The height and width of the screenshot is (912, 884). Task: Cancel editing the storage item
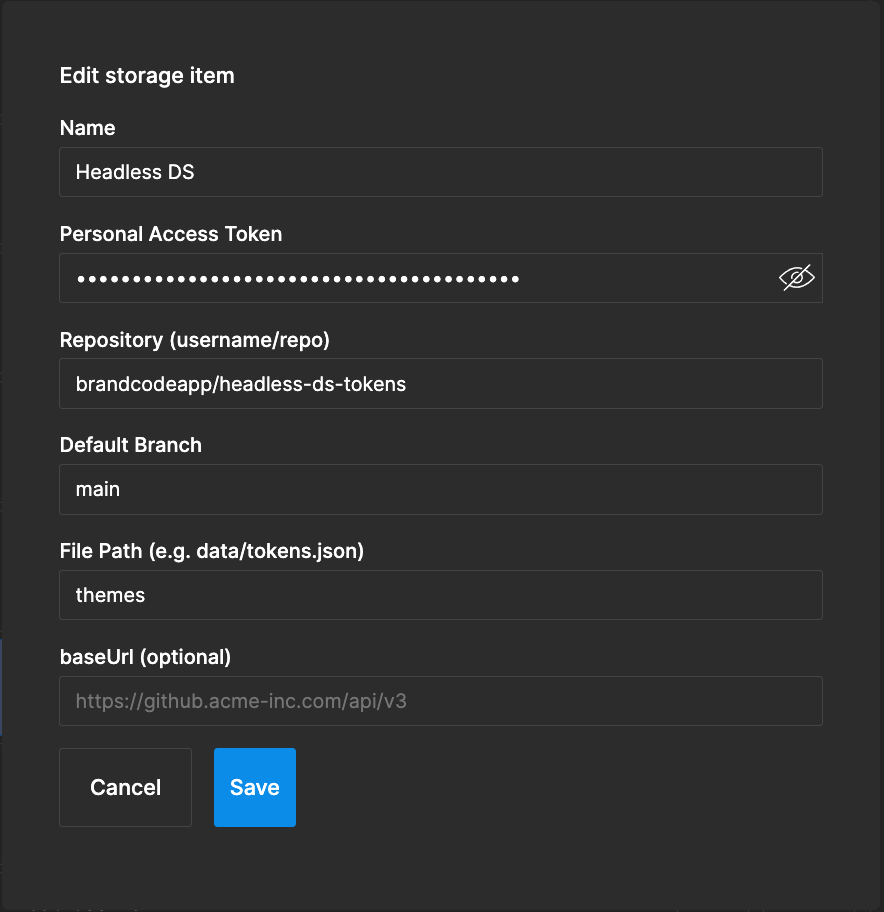[126, 788]
